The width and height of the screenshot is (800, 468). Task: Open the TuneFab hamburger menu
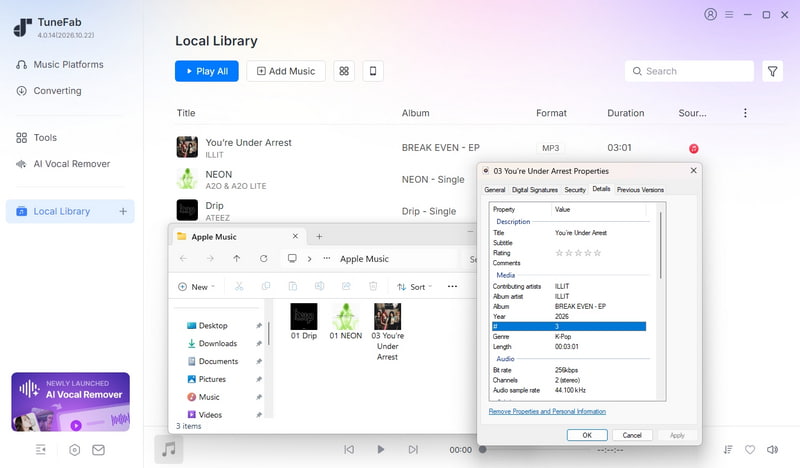pyautogui.click(x=729, y=15)
